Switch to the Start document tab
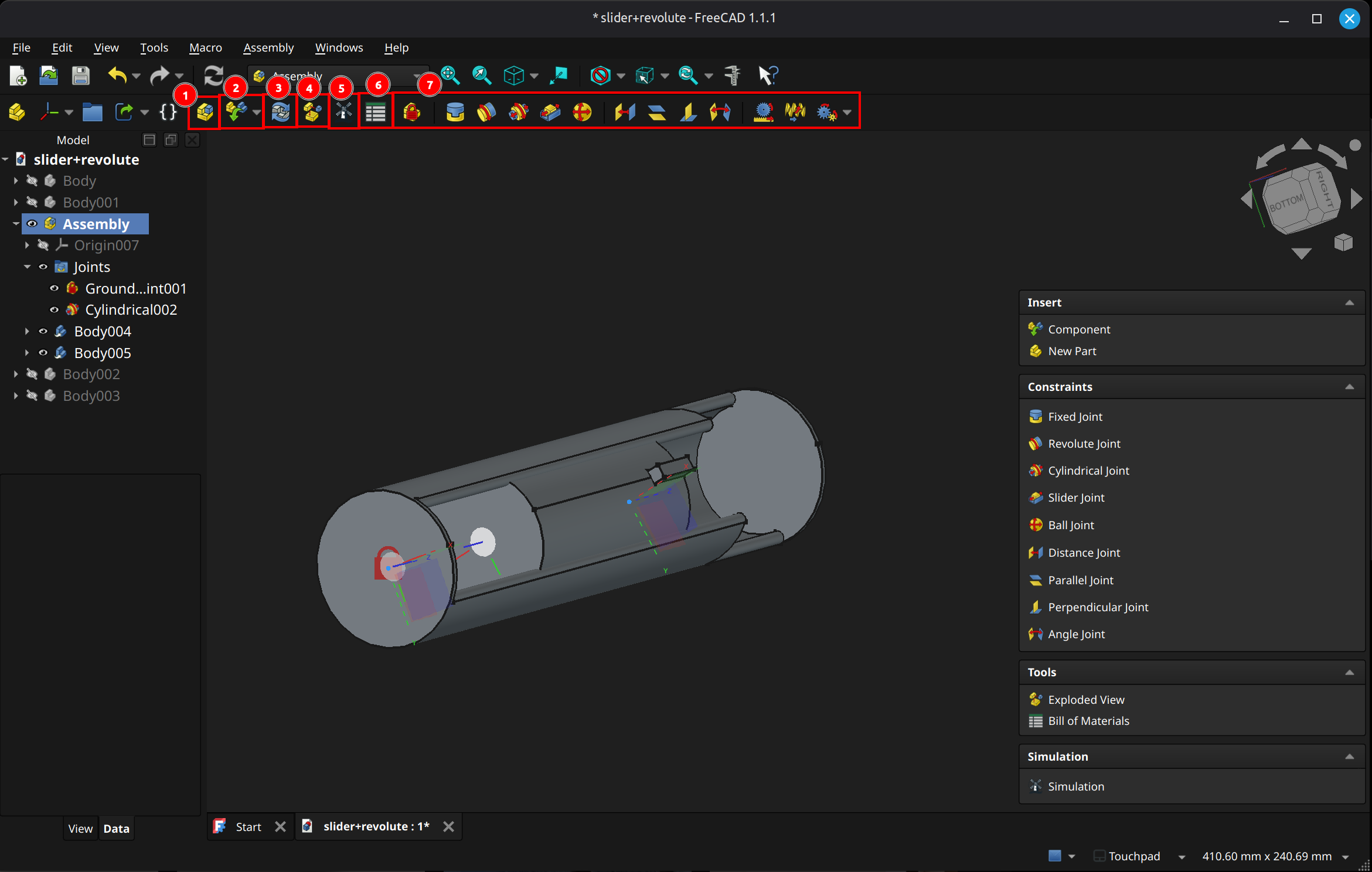Image resolution: width=1372 pixels, height=872 pixels. pyautogui.click(x=248, y=827)
